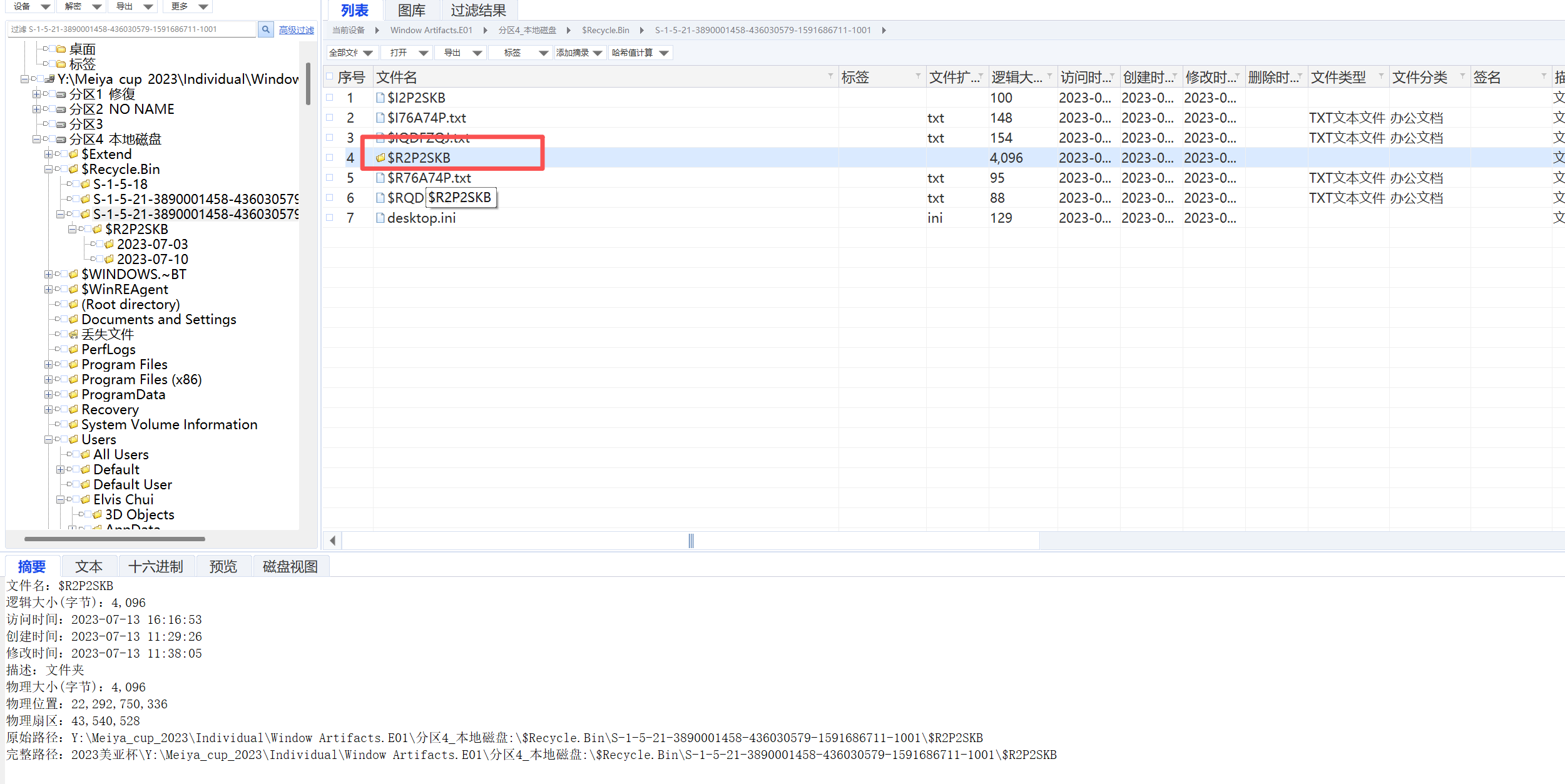Click the filter text input field
The width and height of the screenshot is (1565, 784).
coord(131,29)
